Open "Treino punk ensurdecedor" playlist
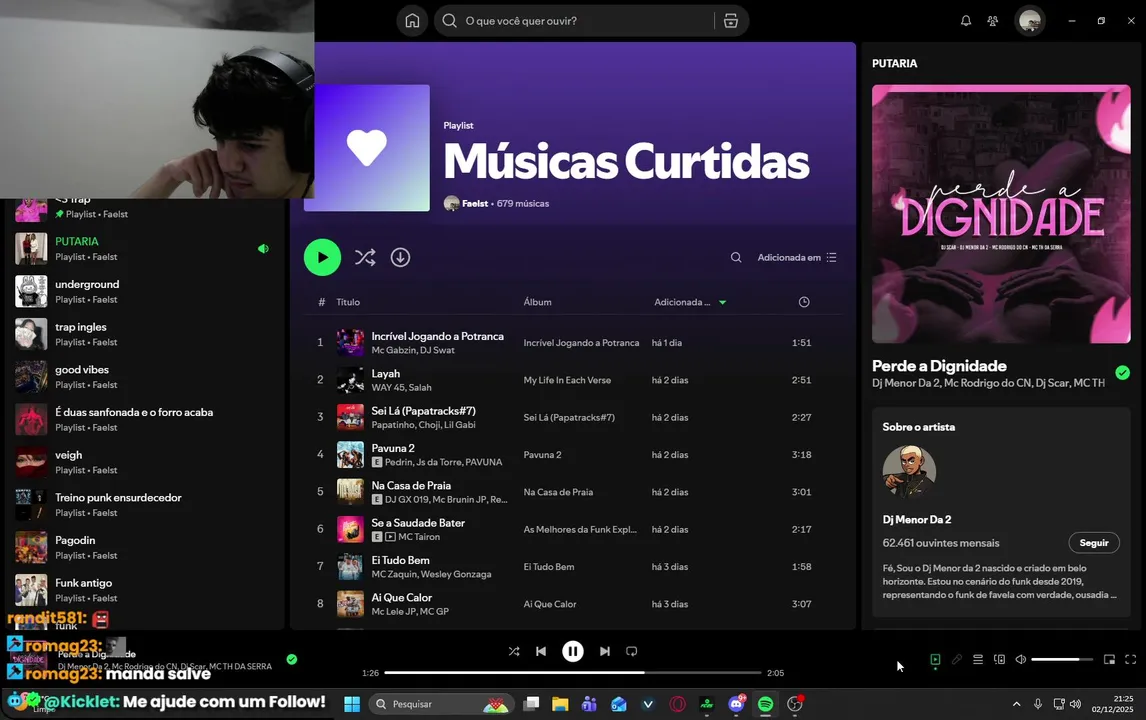Screen dimensions: 1146x720 click(x=143, y=504)
